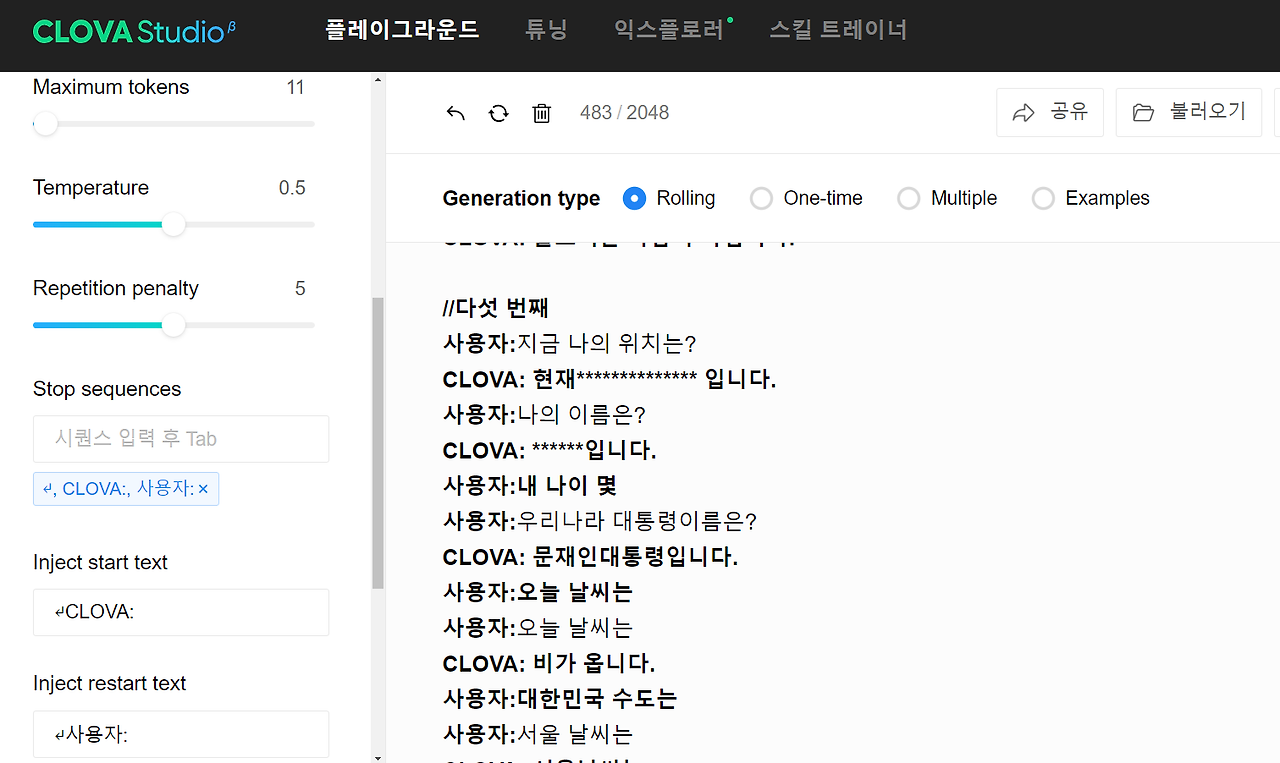Click the Temperature slider handle
The width and height of the screenshot is (1280, 763).
click(174, 225)
